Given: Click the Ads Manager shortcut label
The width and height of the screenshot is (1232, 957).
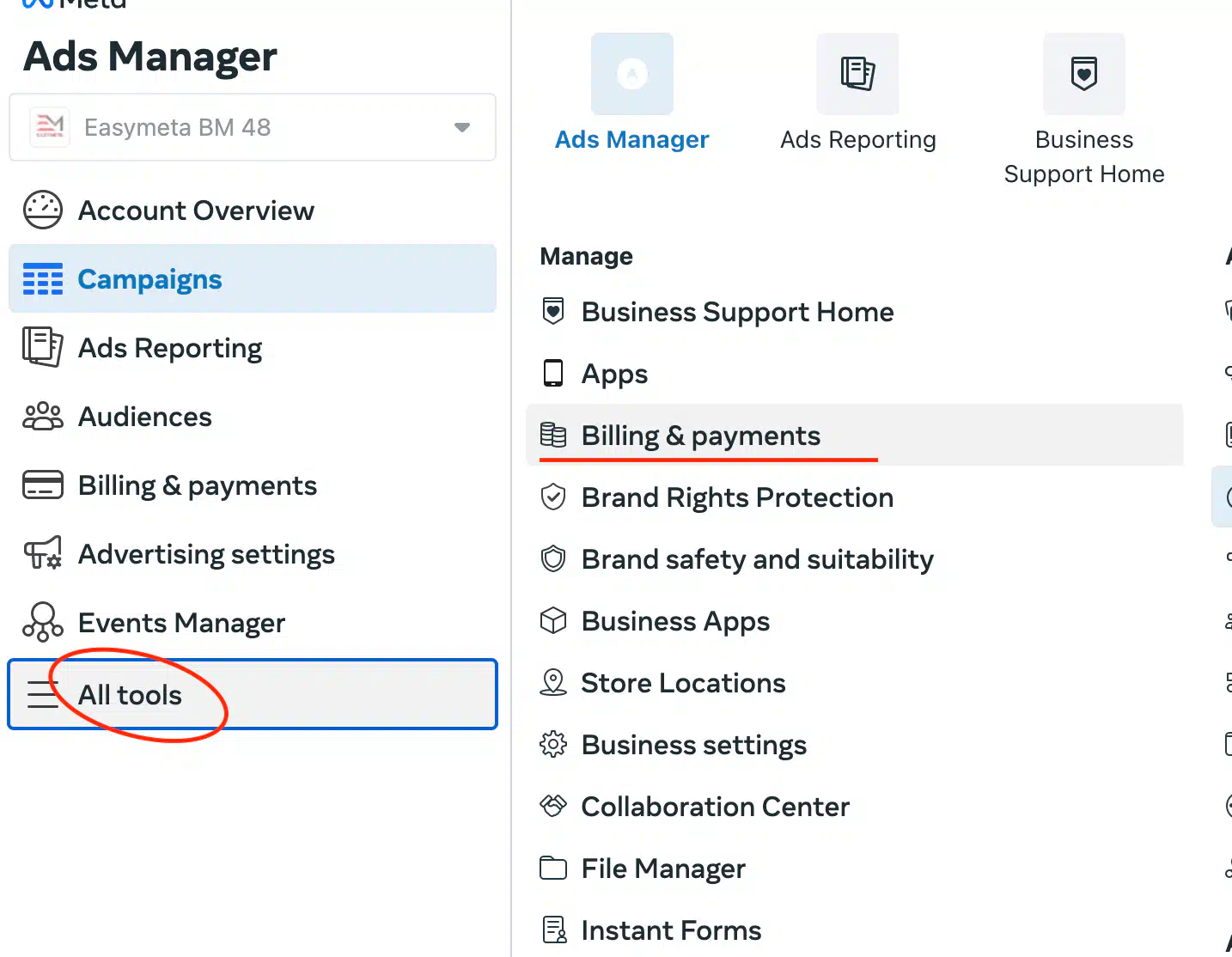Looking at the screenshot, I should pos(632,139).
